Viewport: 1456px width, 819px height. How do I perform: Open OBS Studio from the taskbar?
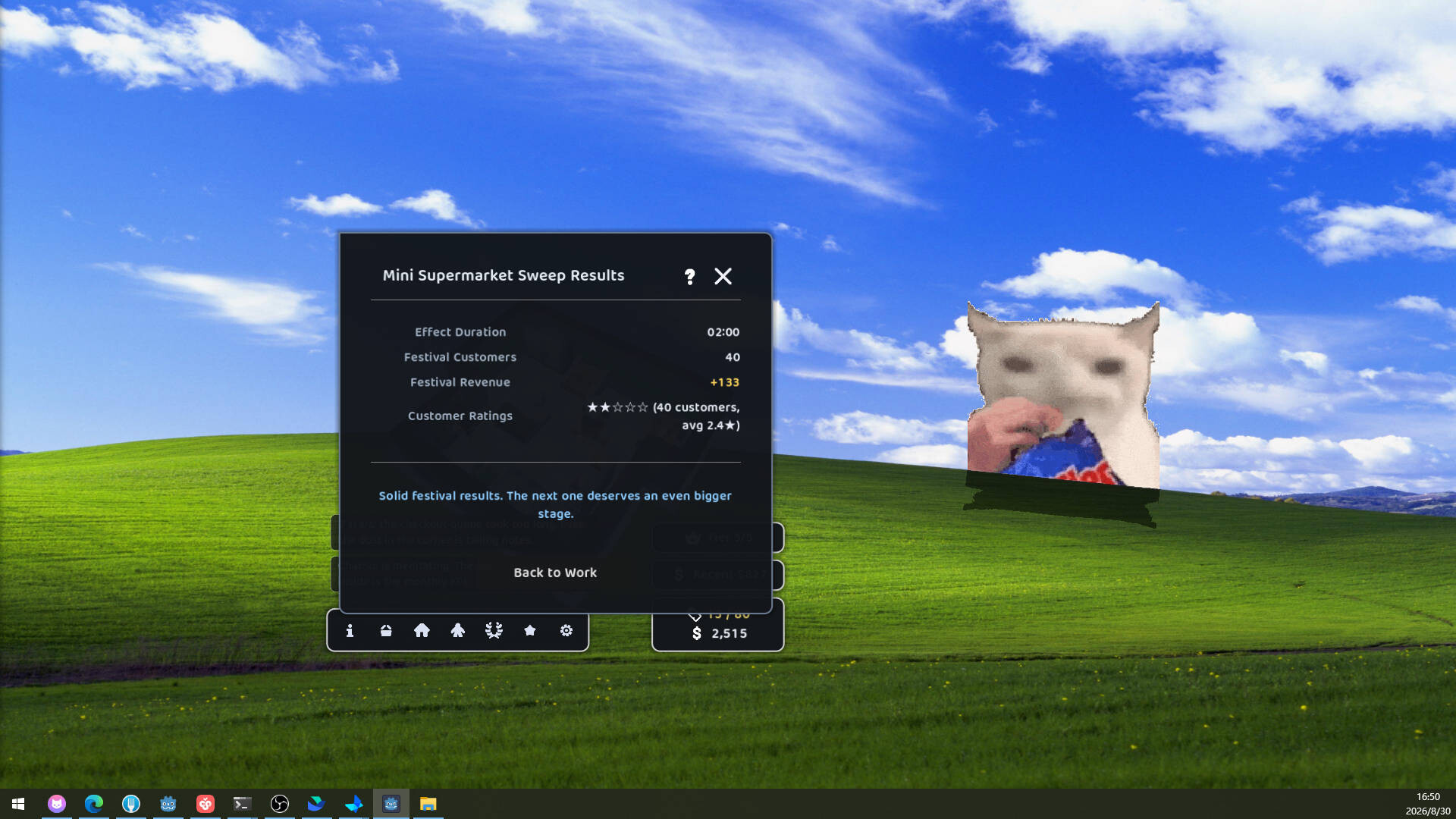(280, 804)
